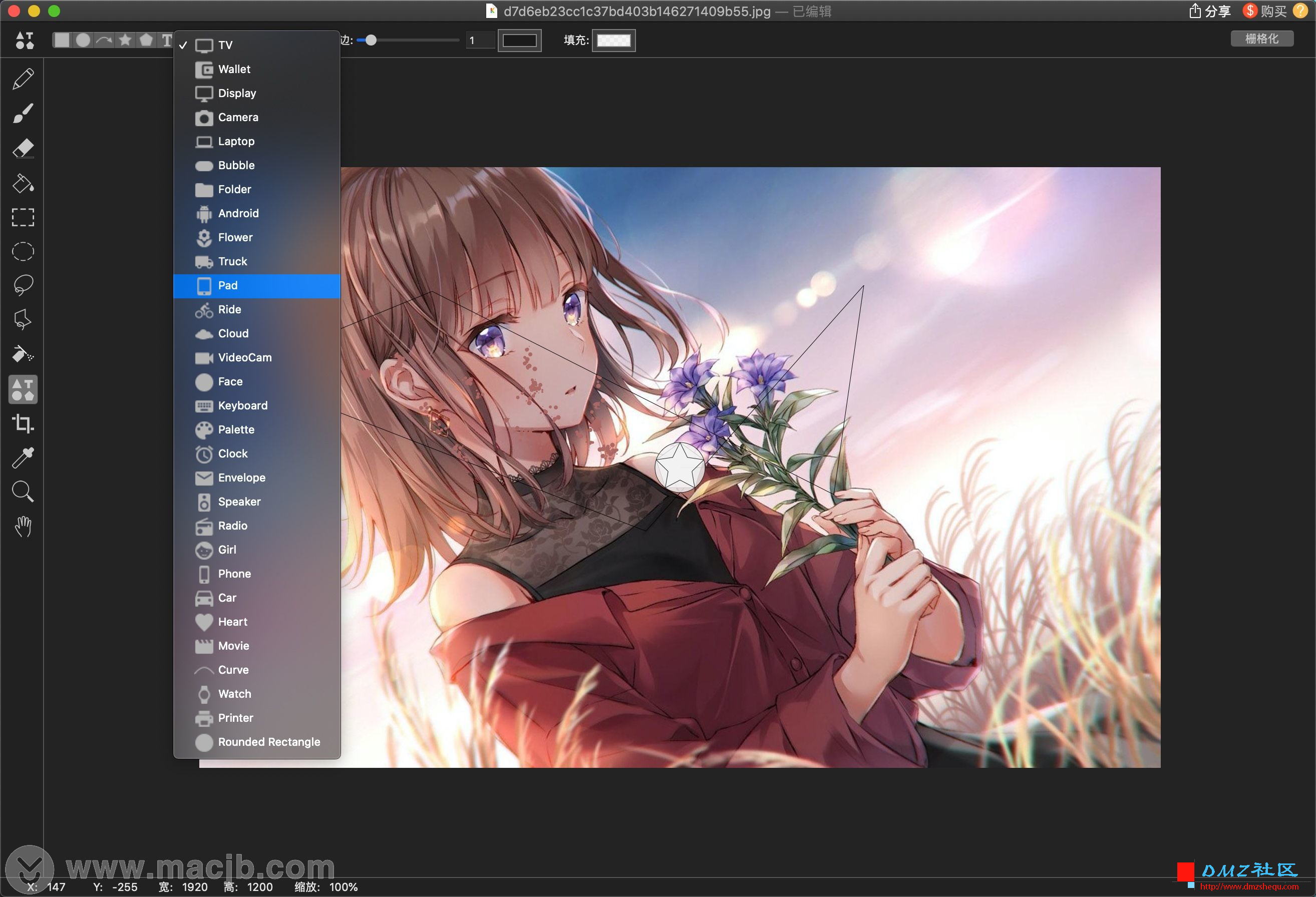Click the document file icon in title bar

click(x=492, y=12)
